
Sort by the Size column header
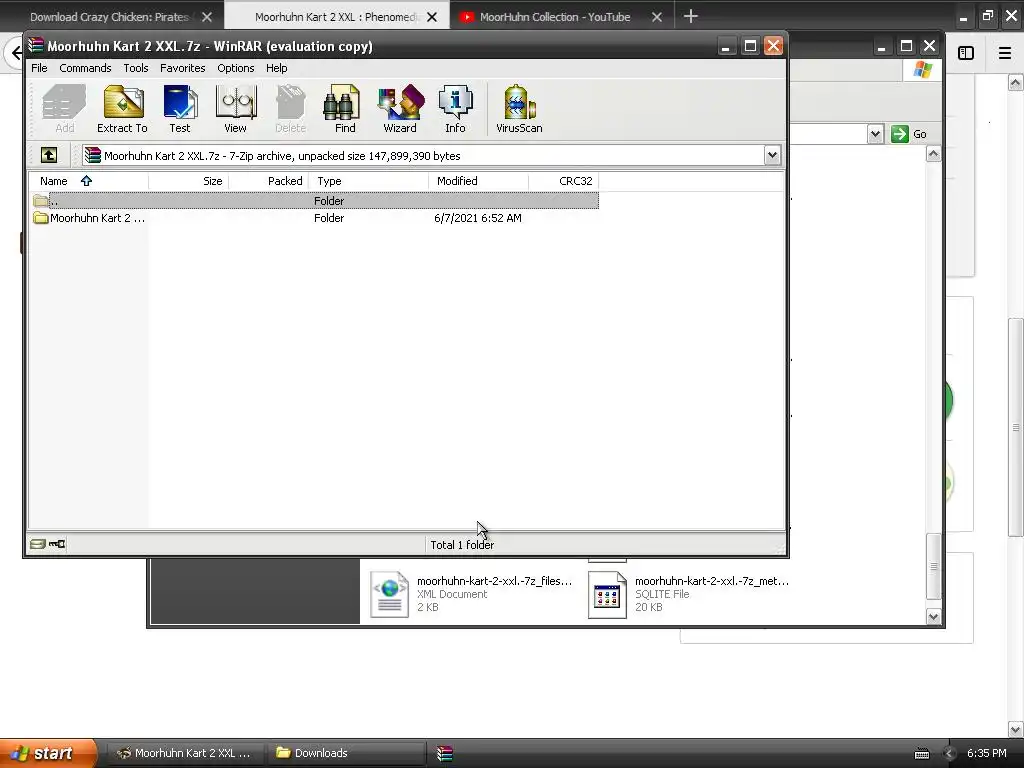point(188,181)
